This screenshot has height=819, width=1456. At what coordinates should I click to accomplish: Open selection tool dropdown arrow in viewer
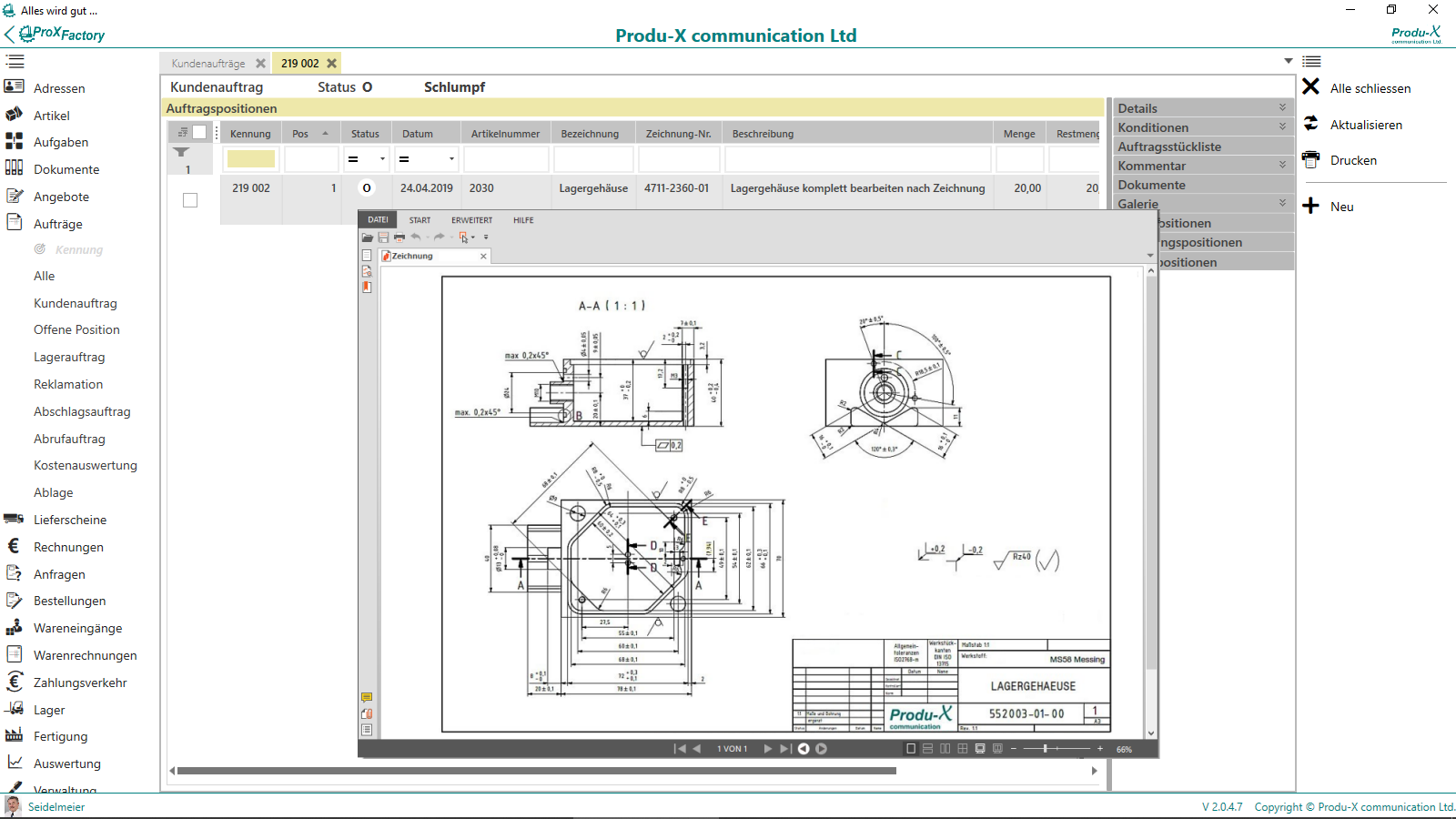pyautogui.click(x=473, y=238)
